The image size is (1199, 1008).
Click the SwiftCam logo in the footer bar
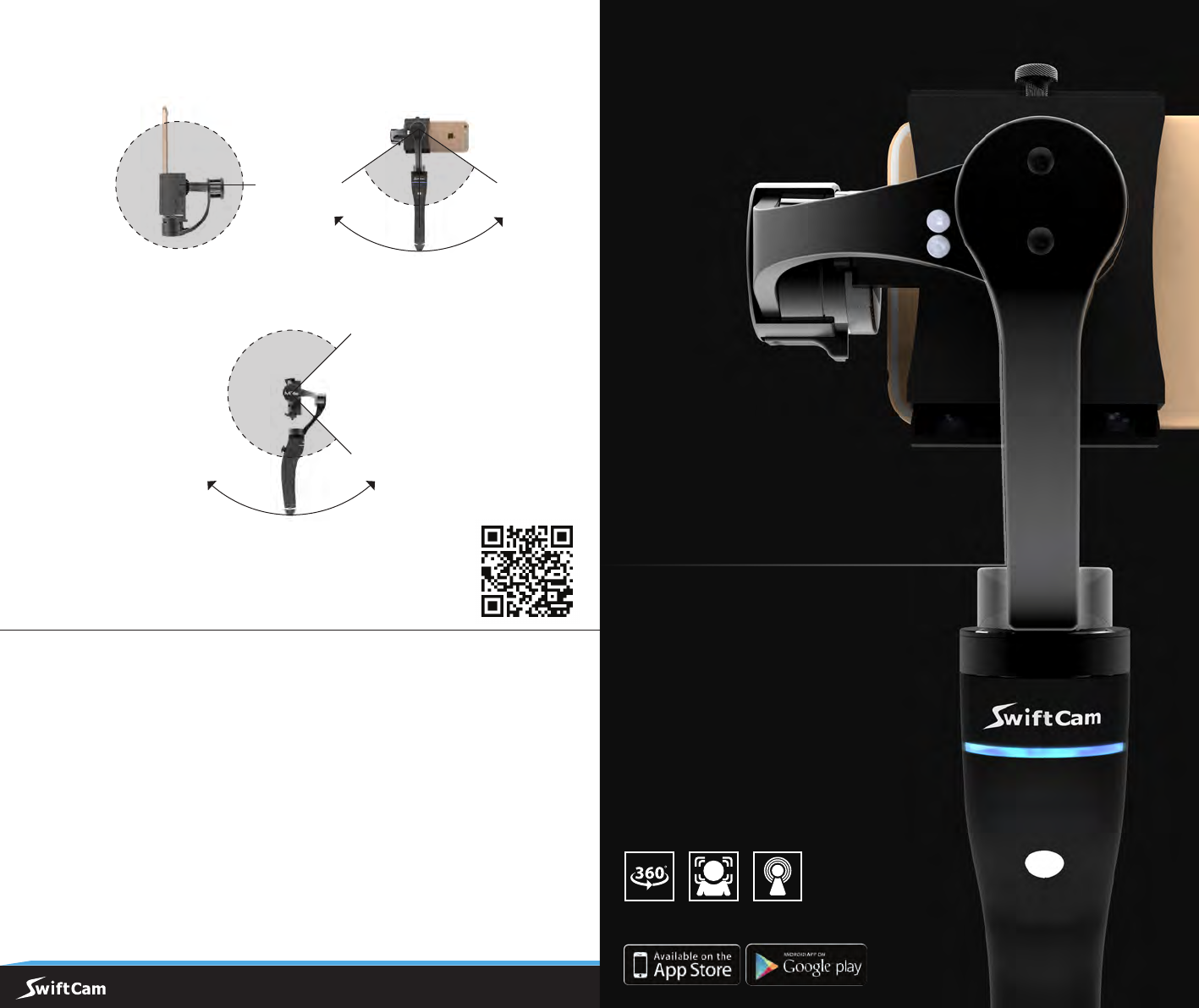(62, 988)
